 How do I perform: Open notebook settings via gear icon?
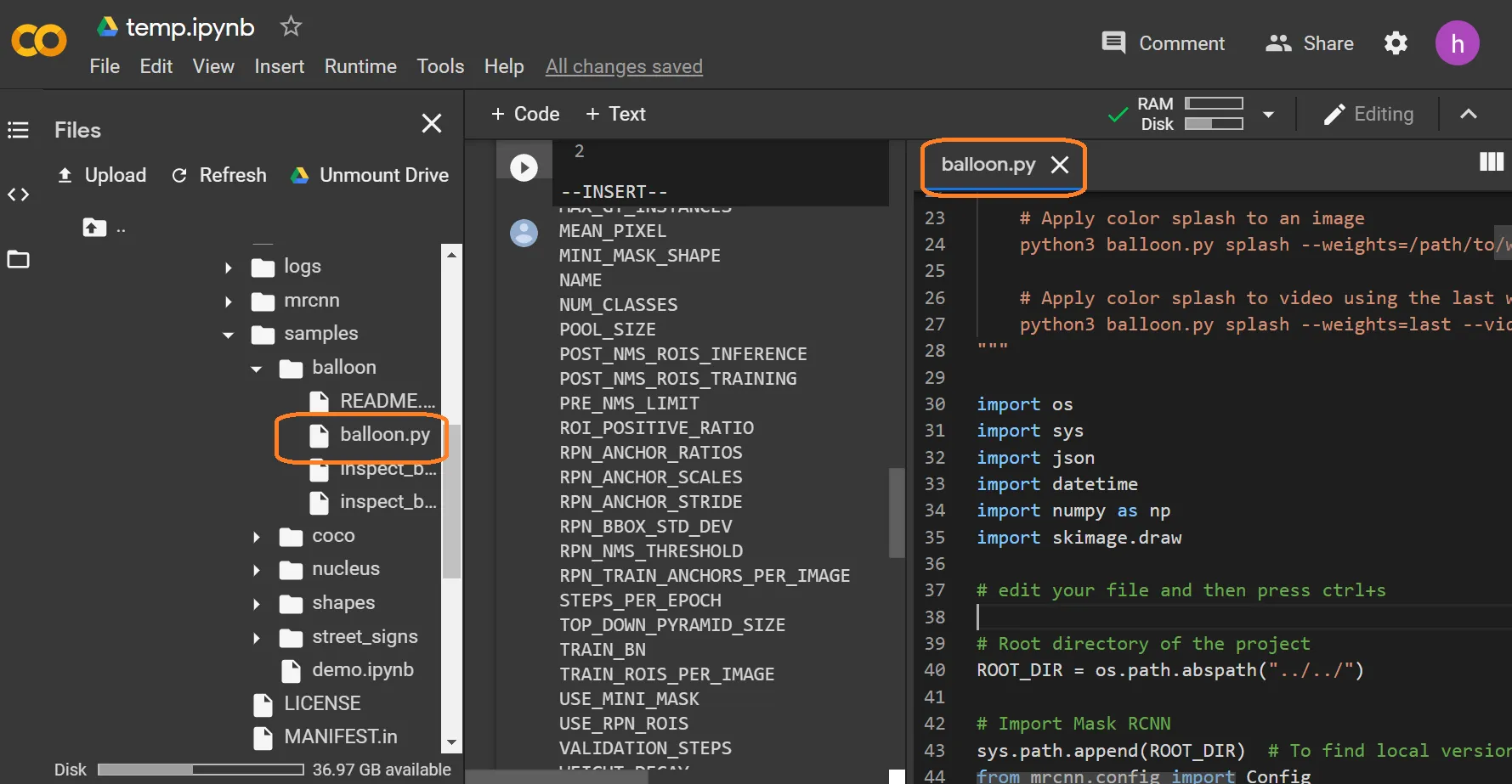[x=1396, y=42]
